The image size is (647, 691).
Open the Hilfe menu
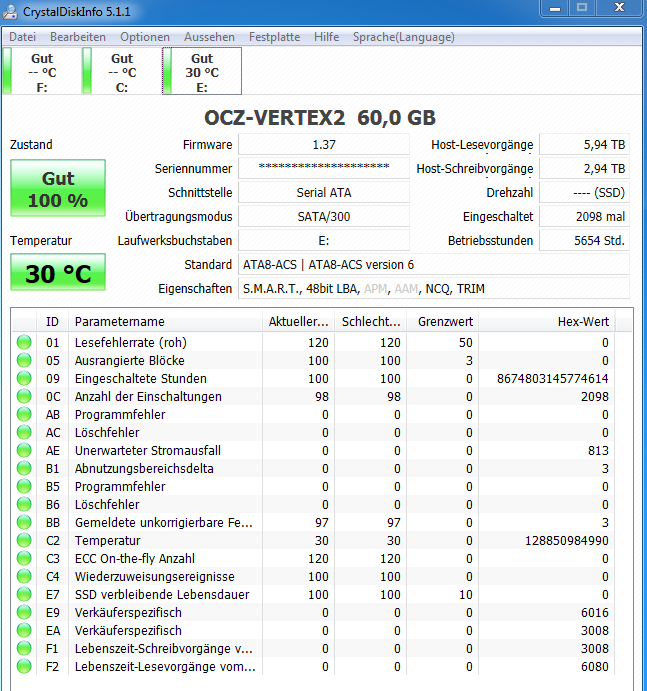tap(327, 37)
